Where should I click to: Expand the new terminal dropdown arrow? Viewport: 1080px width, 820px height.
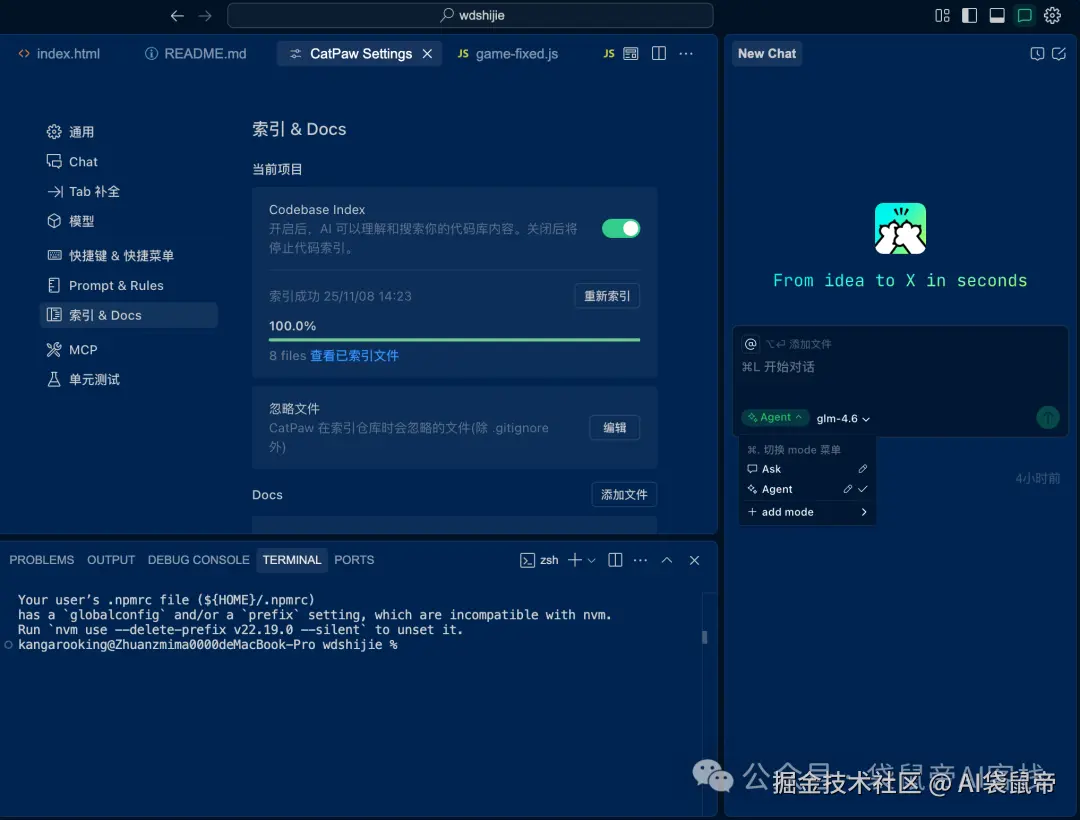click(x=592, y=560)
